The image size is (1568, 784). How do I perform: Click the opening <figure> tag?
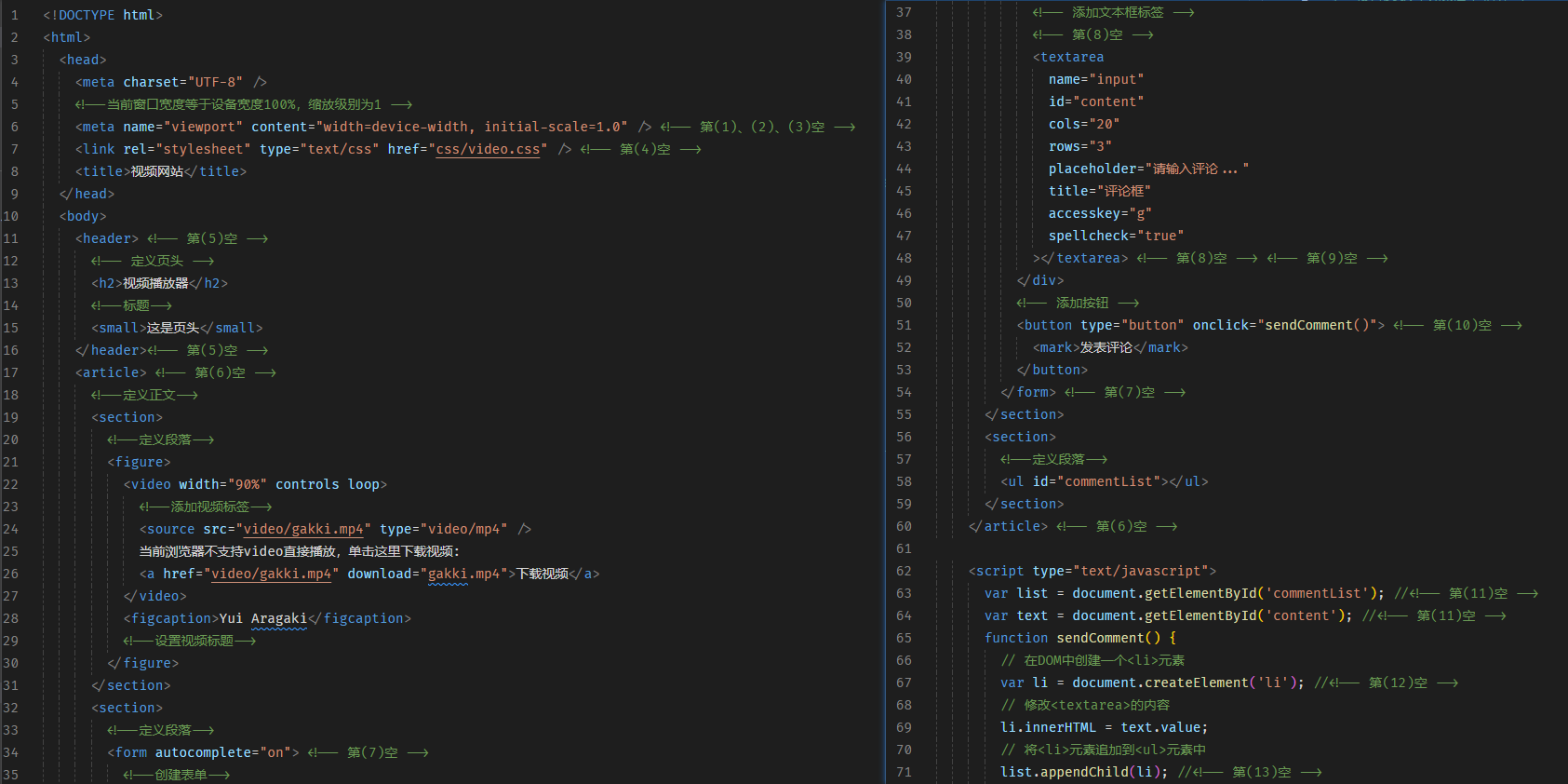pyautogui.click(x=140, y=462)
